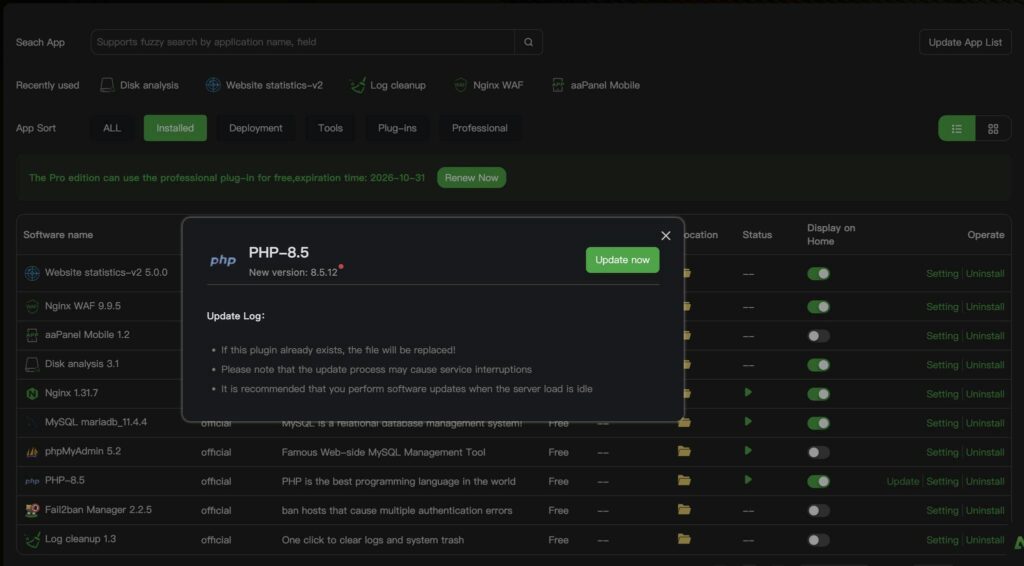The height and width of the screenshot is (566, 1024).
Task: Open Log cleanup from recently used
Action: (388, 85)
